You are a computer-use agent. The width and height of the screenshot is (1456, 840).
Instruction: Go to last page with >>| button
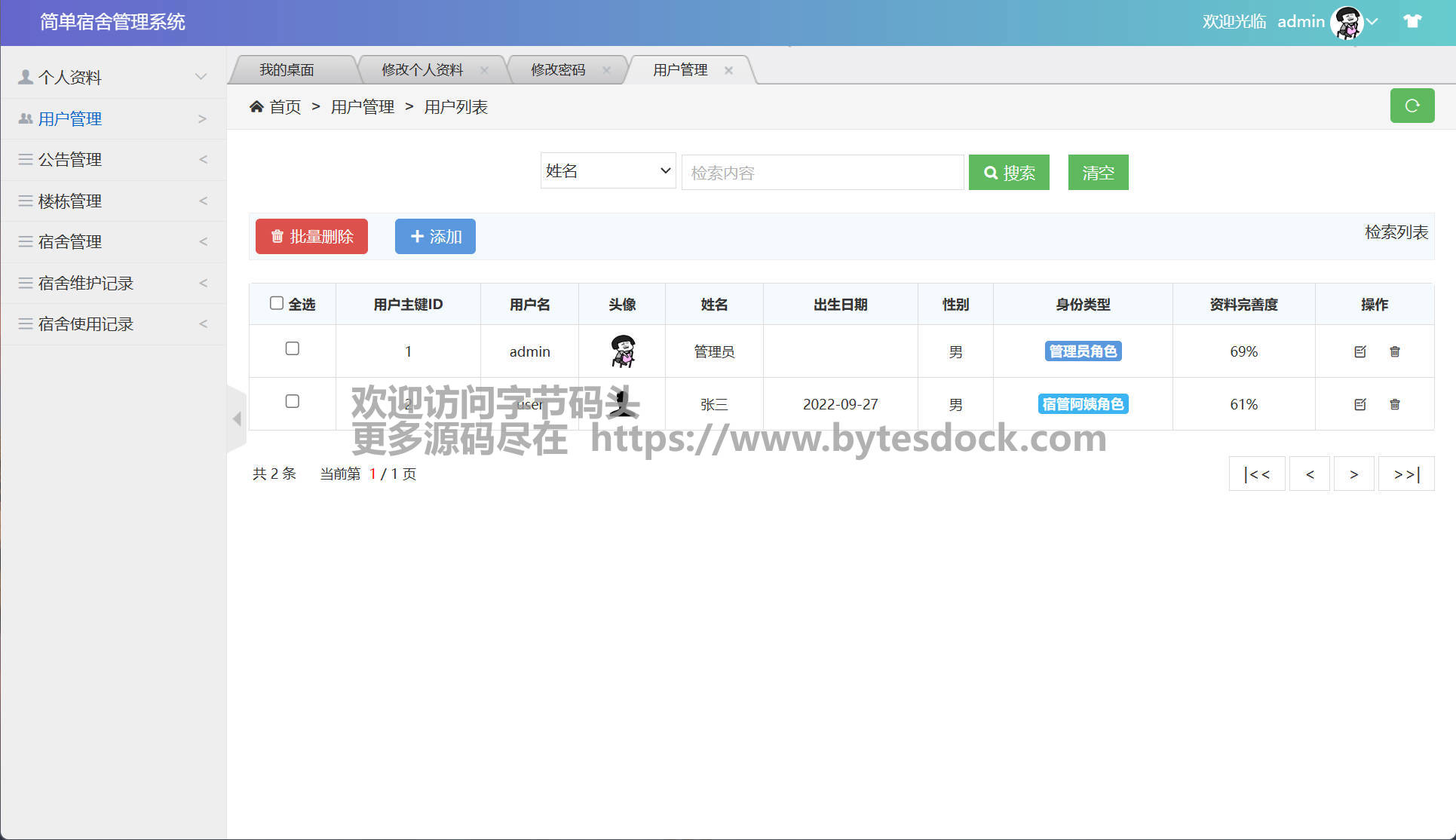[x=1405, y=474]
